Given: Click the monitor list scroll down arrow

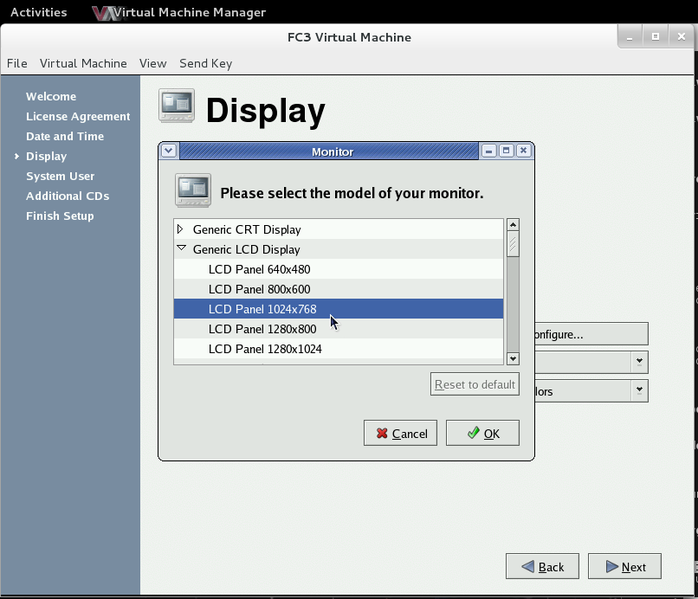Looking at the screenshot, I should [x=513, y=358].
